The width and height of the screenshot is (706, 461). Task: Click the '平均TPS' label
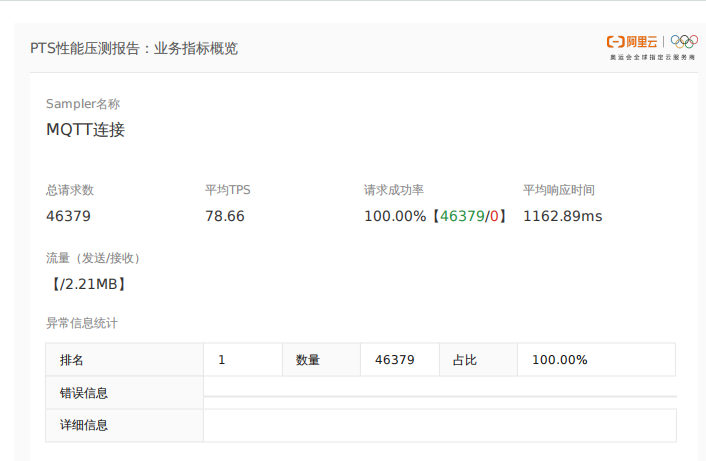click(227, 190)
